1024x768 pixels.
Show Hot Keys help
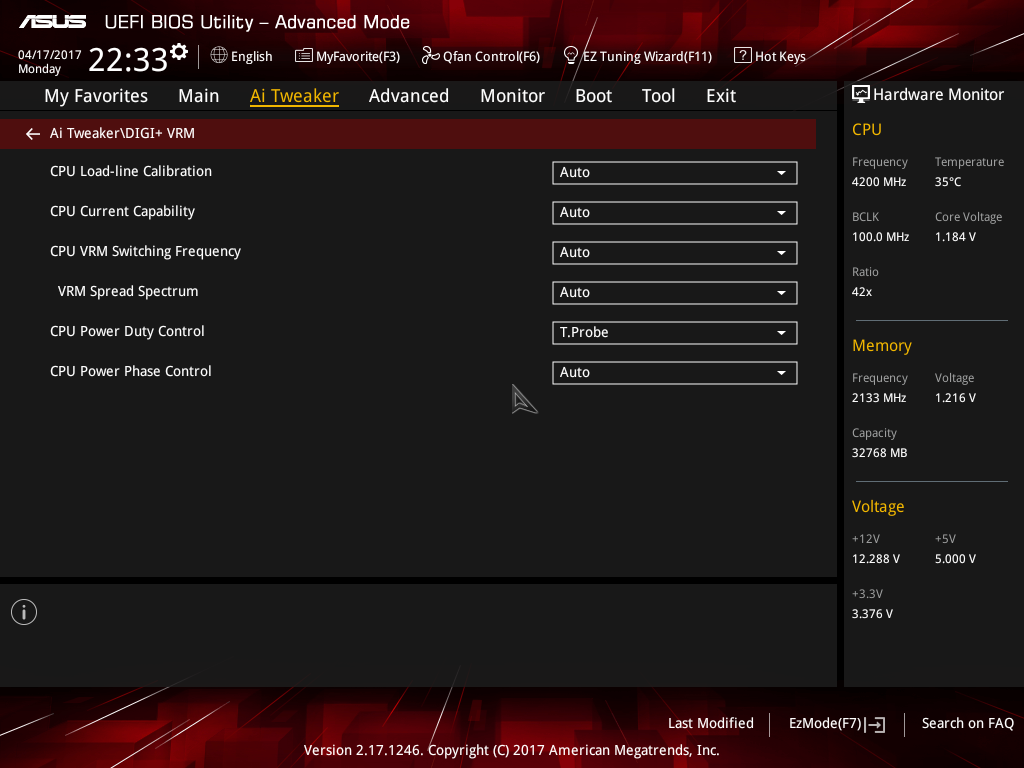[780, 57]
